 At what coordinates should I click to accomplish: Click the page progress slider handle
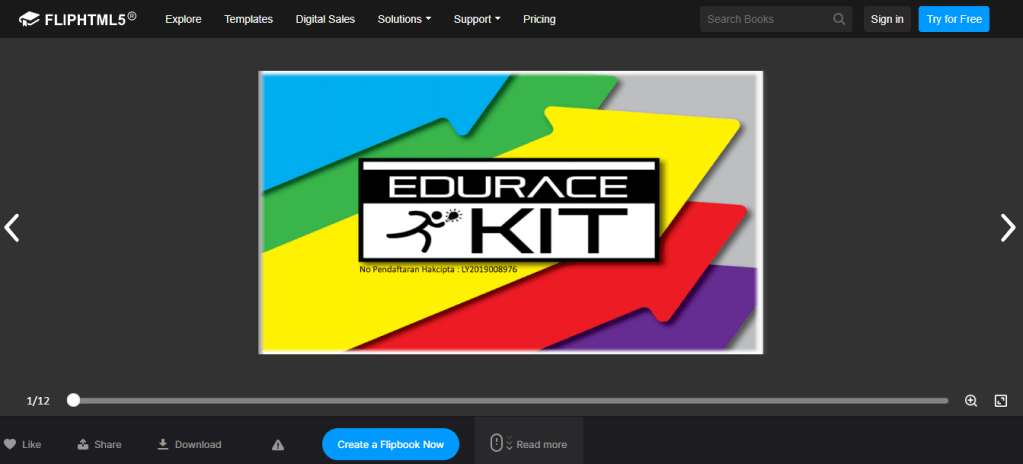point(73,400)
